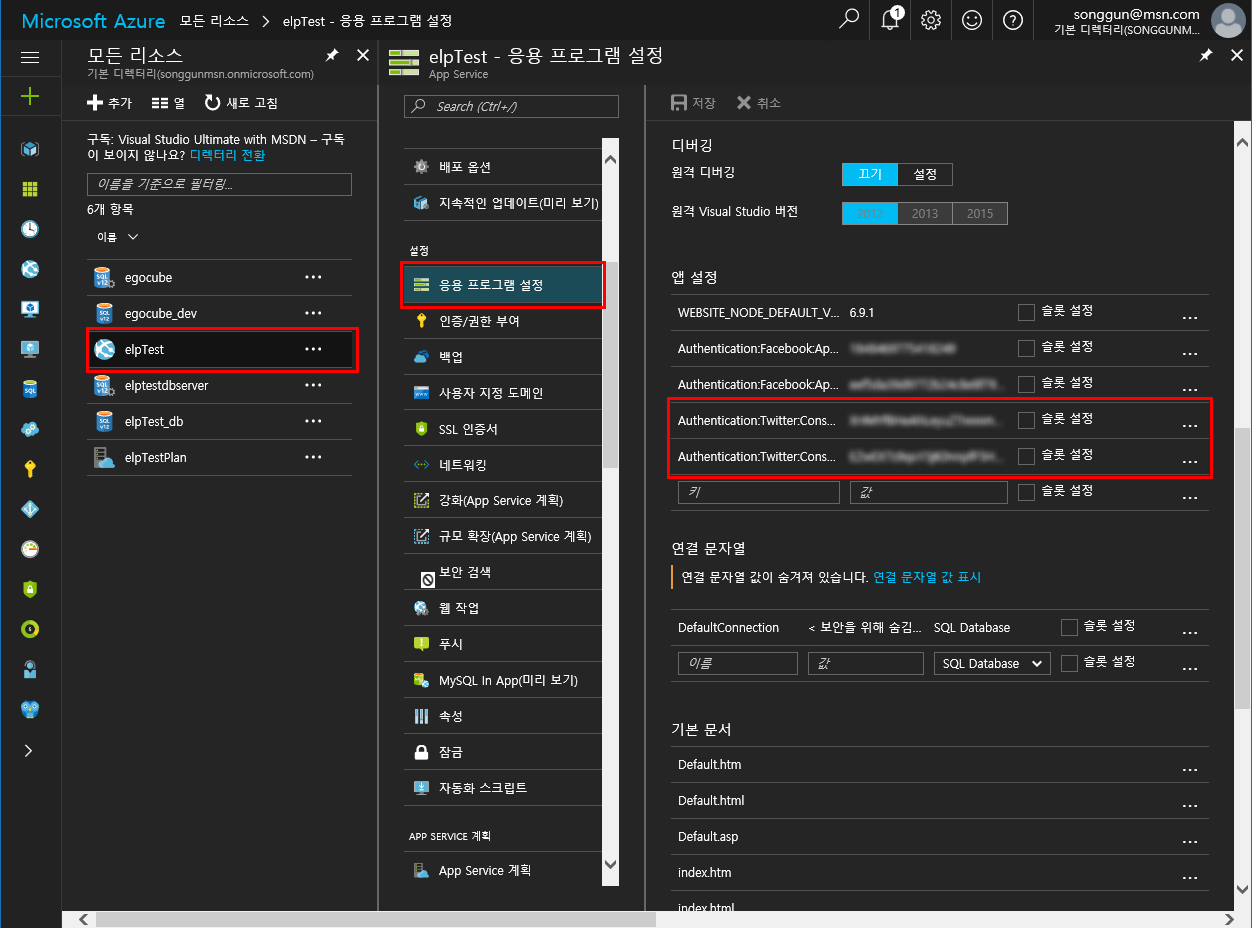
Task: Open the ellipsis menu for egocube
Action: 313,277
